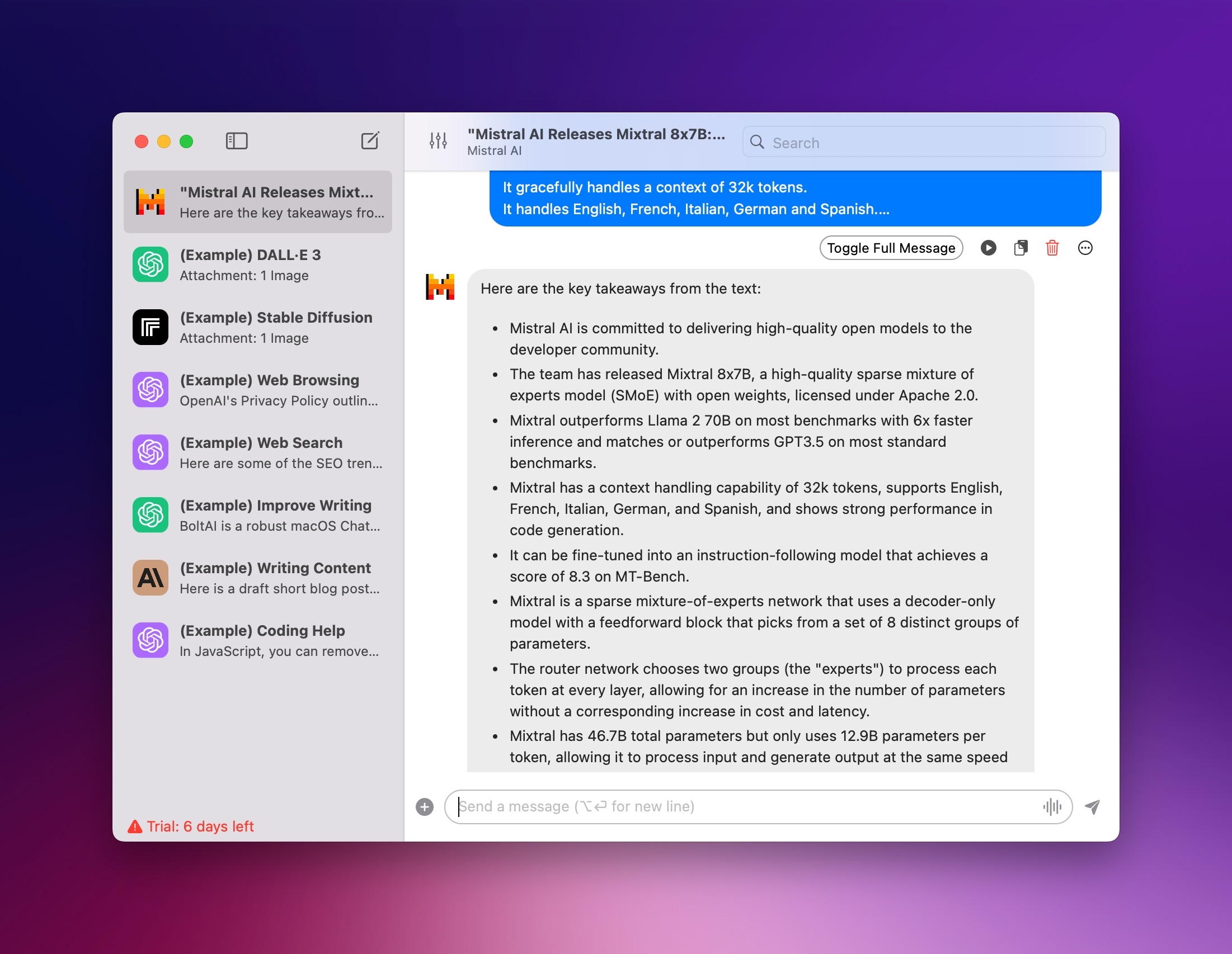Play the message aloud with speaker button
This screenshot has height=954, width=1232.
click(x=988, y=248)
